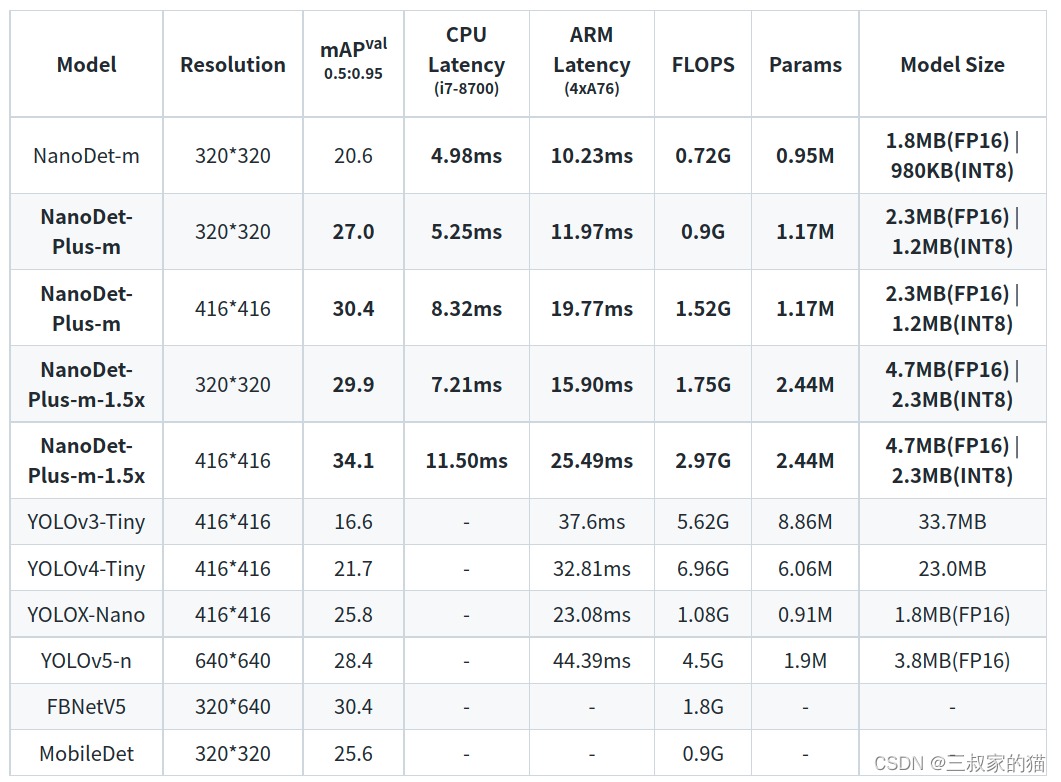Click the Model Size column header
The width and height of the screenshot is (1061, 782).
pos(952,65)
